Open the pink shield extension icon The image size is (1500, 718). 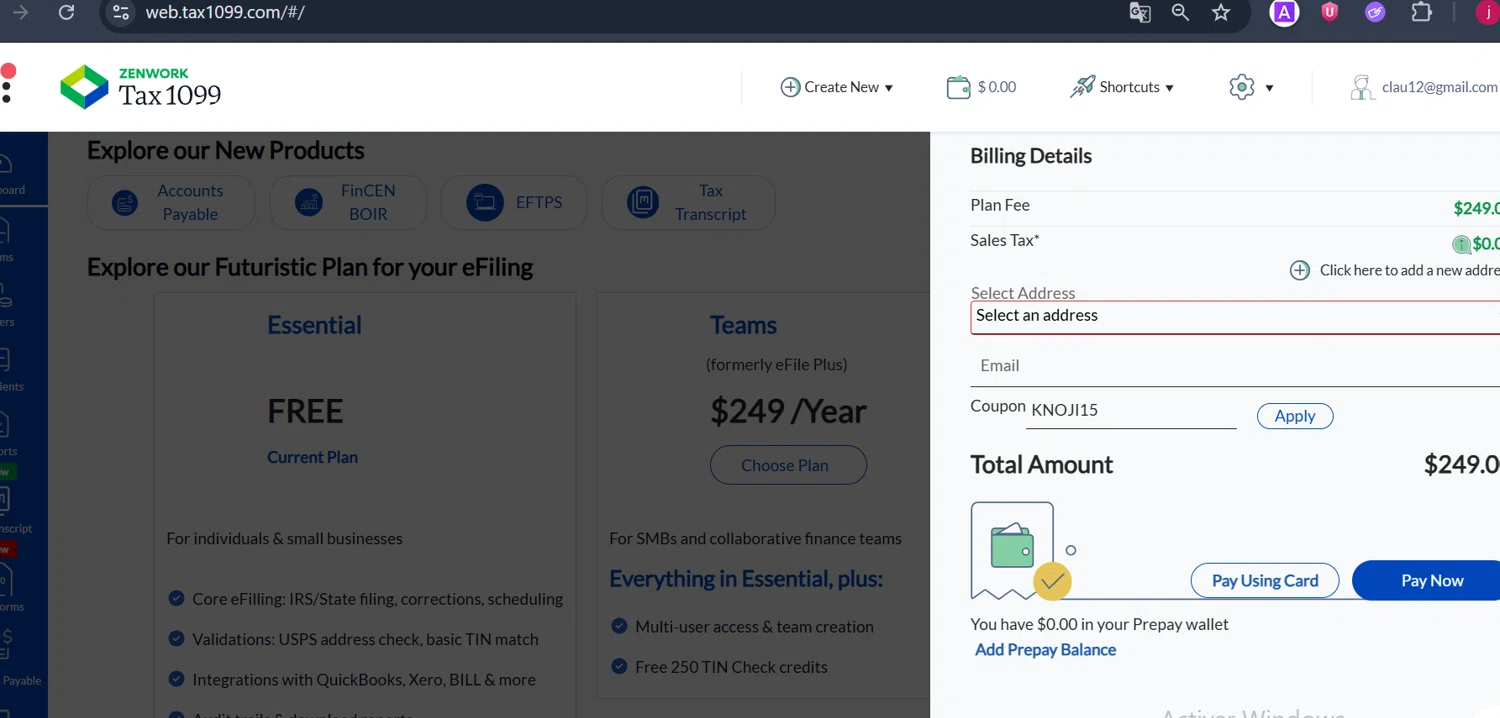point(1329,12)
